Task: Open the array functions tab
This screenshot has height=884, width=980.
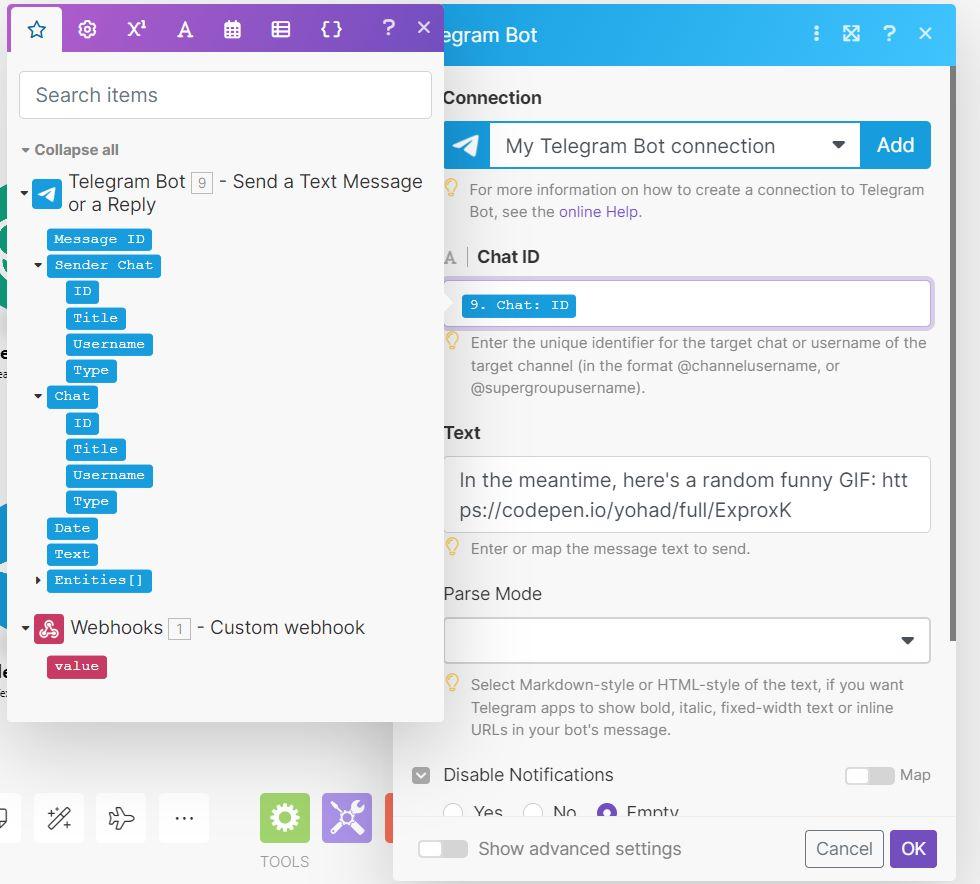Action: point(281,29)
